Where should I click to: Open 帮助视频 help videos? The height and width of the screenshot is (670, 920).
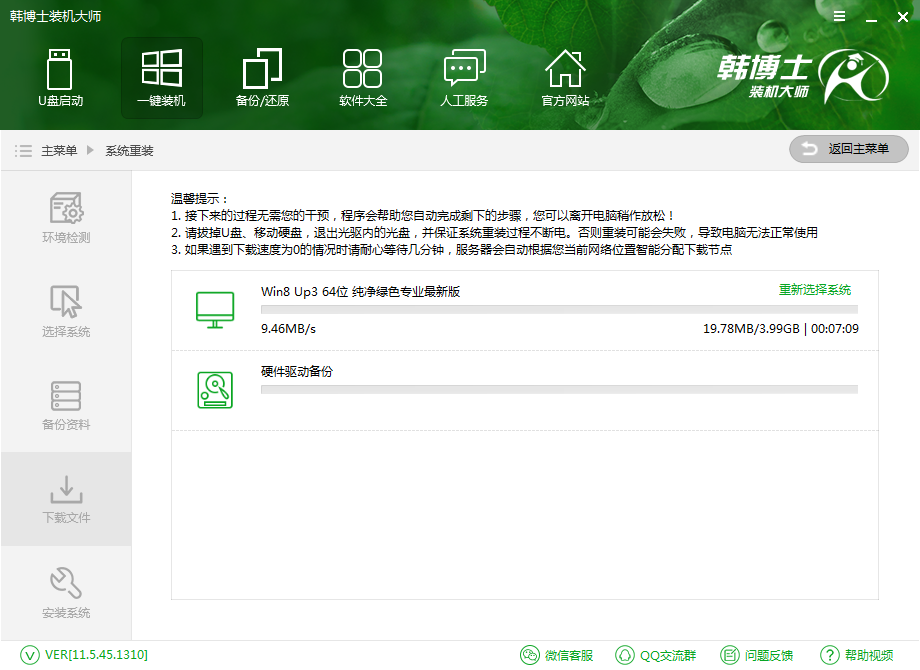tap(857, 654)
